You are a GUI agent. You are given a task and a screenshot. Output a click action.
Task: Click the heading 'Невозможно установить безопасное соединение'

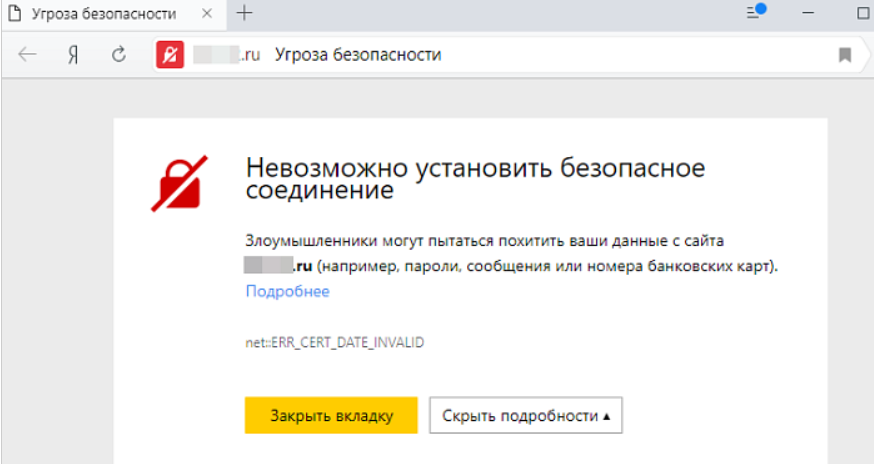click(x=475, y=178)
